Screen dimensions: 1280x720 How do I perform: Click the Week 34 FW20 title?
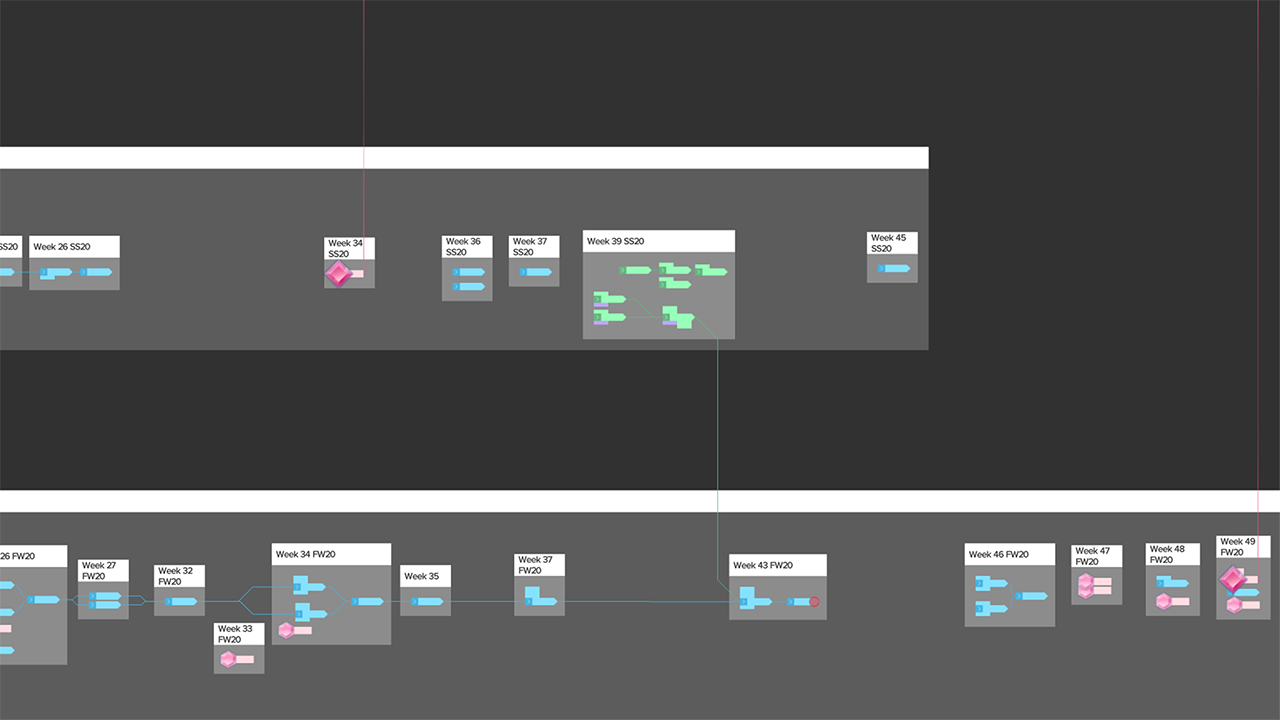305,554
